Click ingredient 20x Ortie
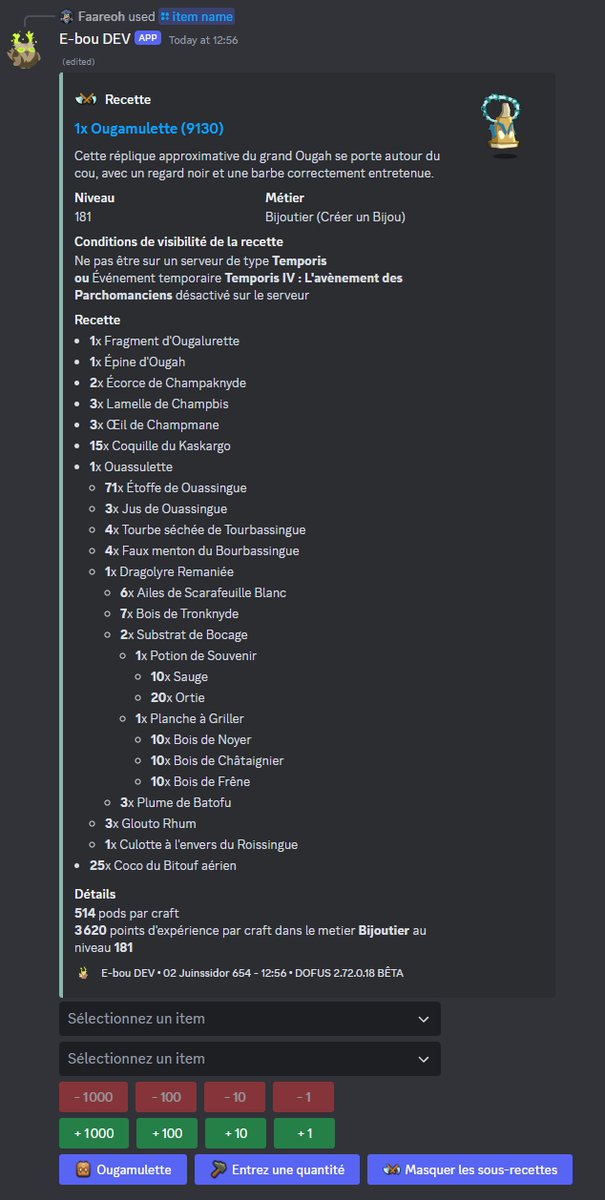This screenshot has width=605, height=1200. (177, 698)
